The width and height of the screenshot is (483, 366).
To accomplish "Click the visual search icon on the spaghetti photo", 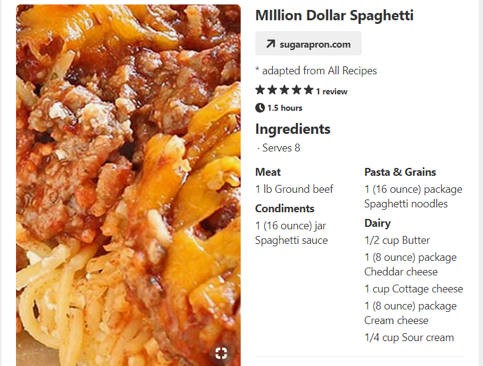I will [221, 353].
